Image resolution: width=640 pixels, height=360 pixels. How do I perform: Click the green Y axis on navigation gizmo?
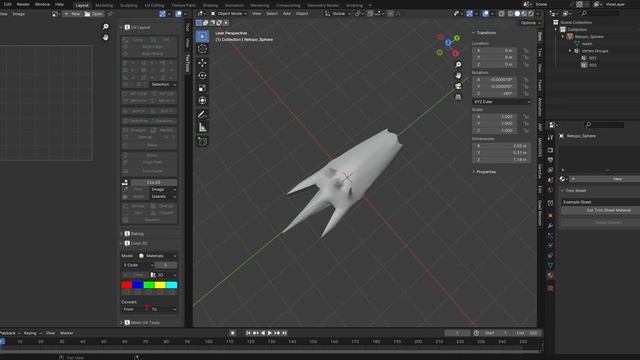click(457, 38)
